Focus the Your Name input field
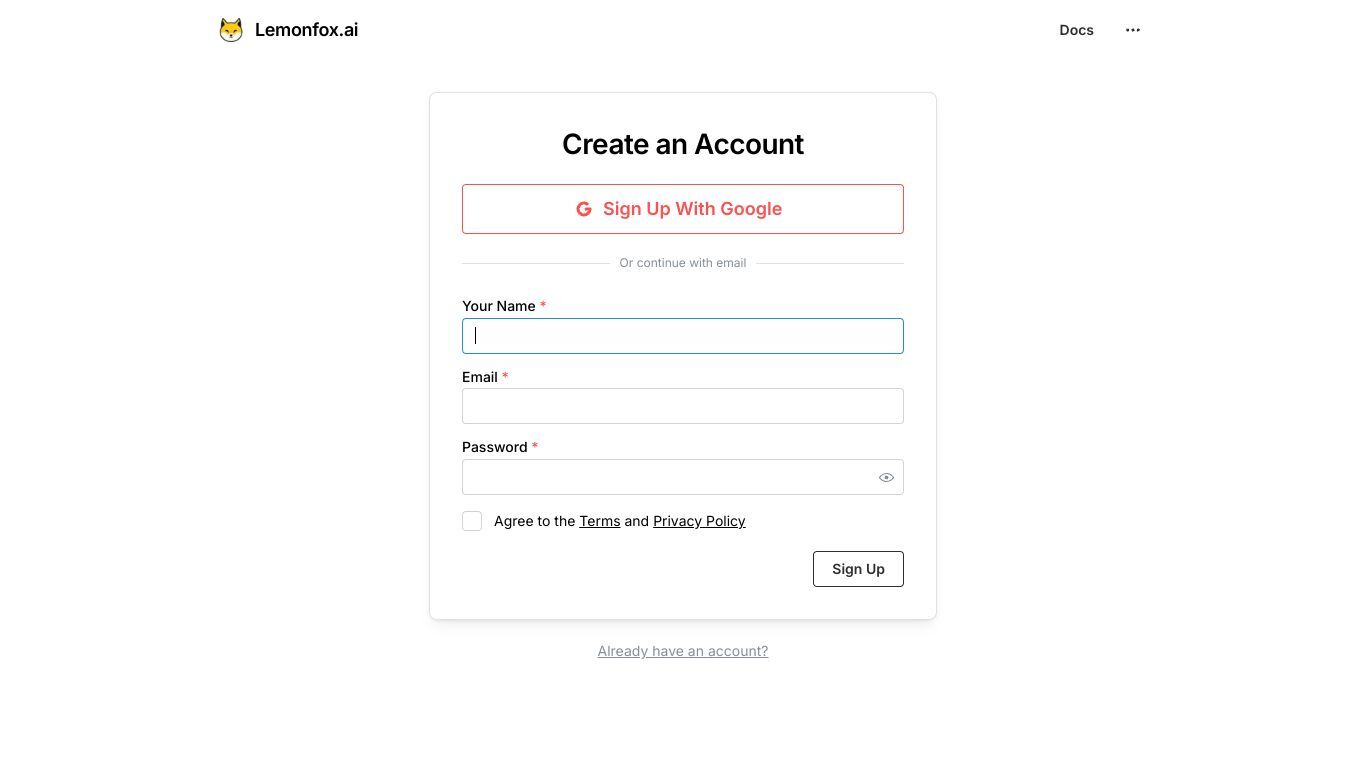The height and width of the screenshot is (768, 1366). (x=683, y=336)
